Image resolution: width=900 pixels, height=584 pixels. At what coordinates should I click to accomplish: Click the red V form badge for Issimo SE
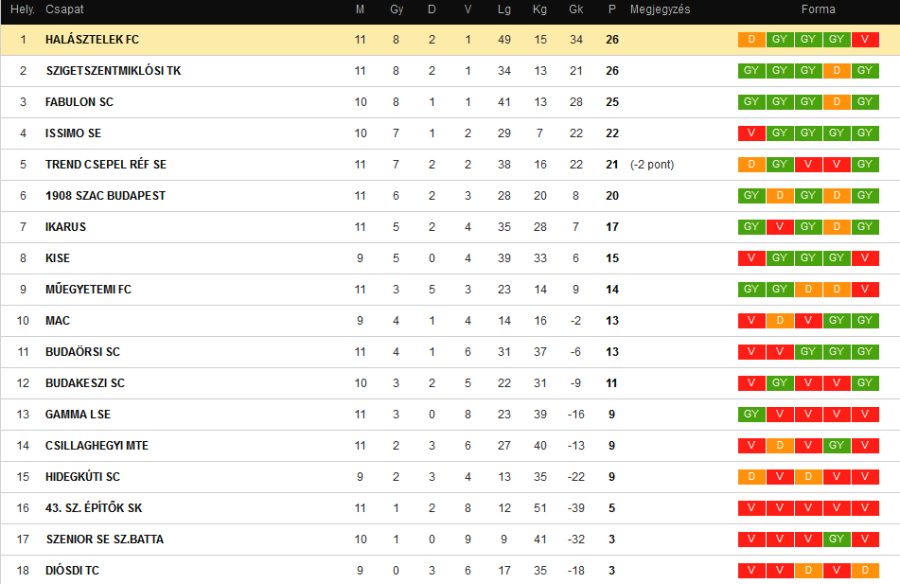coord(750,133)
